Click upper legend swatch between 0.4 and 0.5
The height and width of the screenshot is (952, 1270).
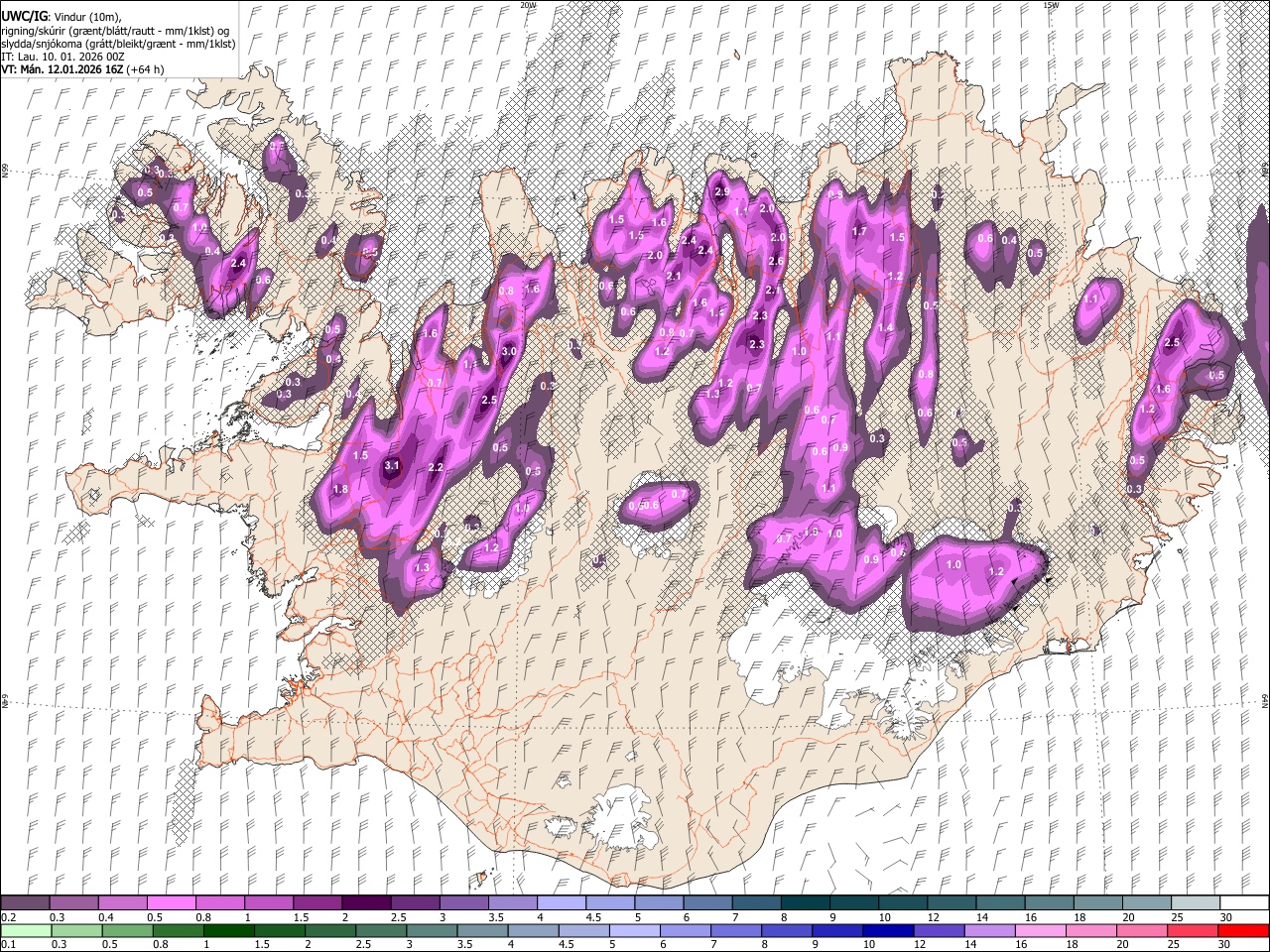pyautogui.click(x=123, y=903)
